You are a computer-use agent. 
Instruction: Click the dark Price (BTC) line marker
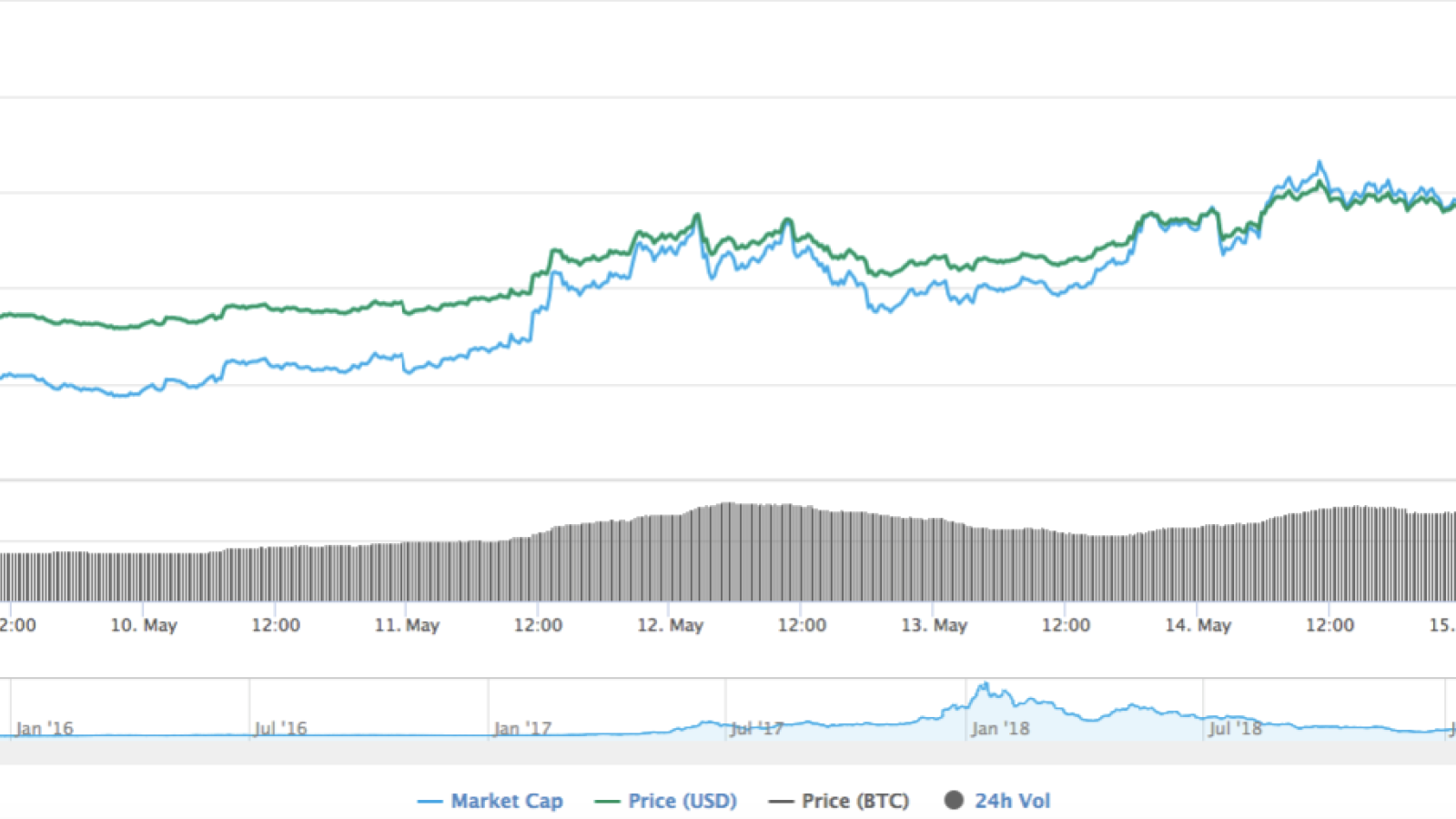[x=781, y=802]
